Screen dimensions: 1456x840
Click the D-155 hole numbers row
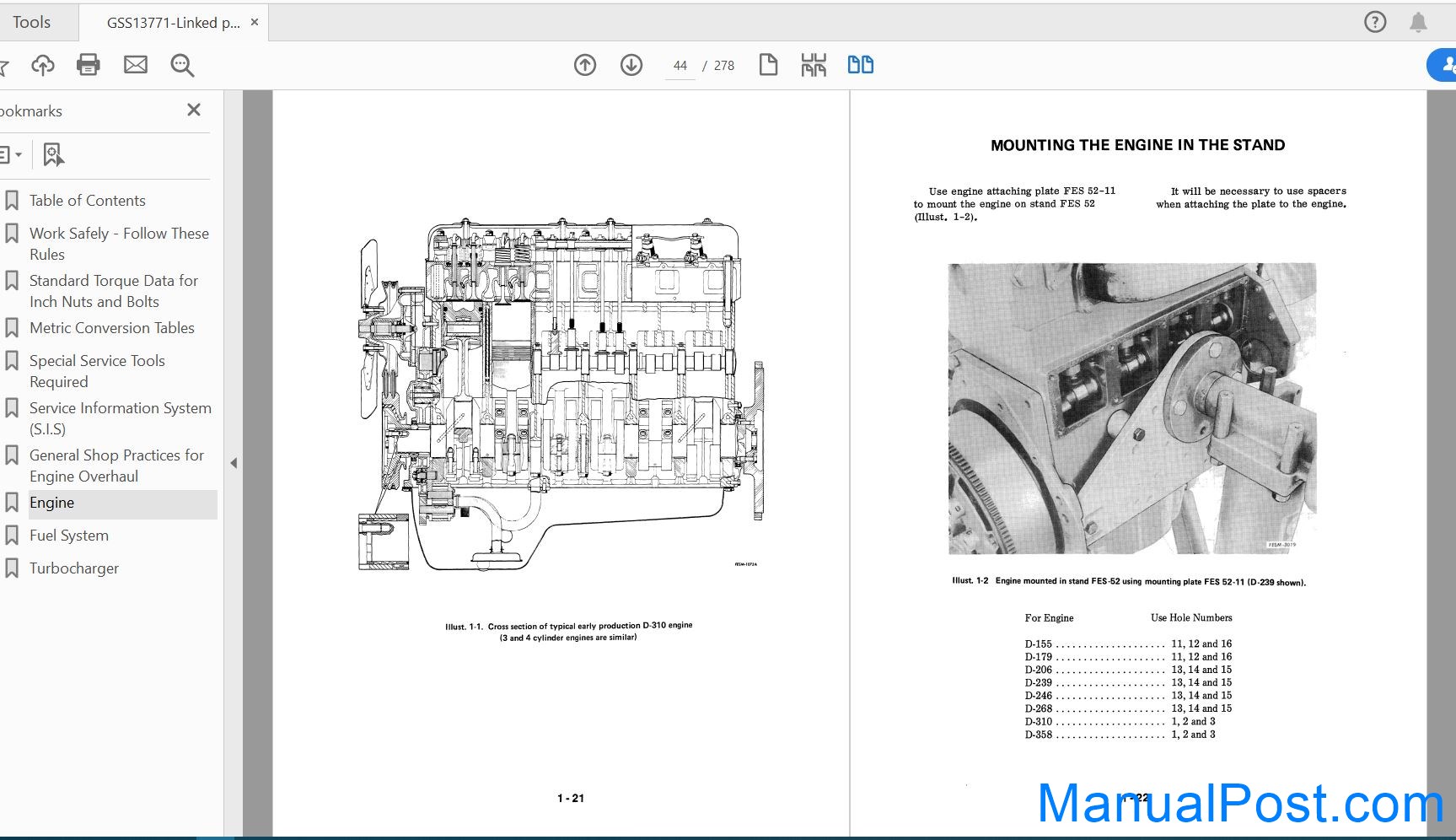coord(1128,643)
